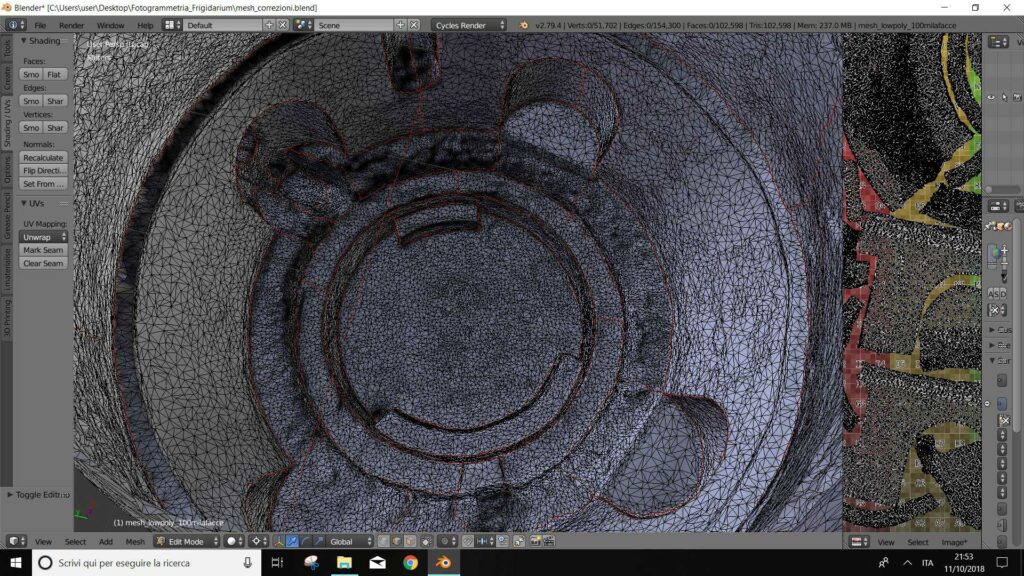Screen dimensions: 1024x576
Task: Open Outliner editor type selector
Action: 999,42
